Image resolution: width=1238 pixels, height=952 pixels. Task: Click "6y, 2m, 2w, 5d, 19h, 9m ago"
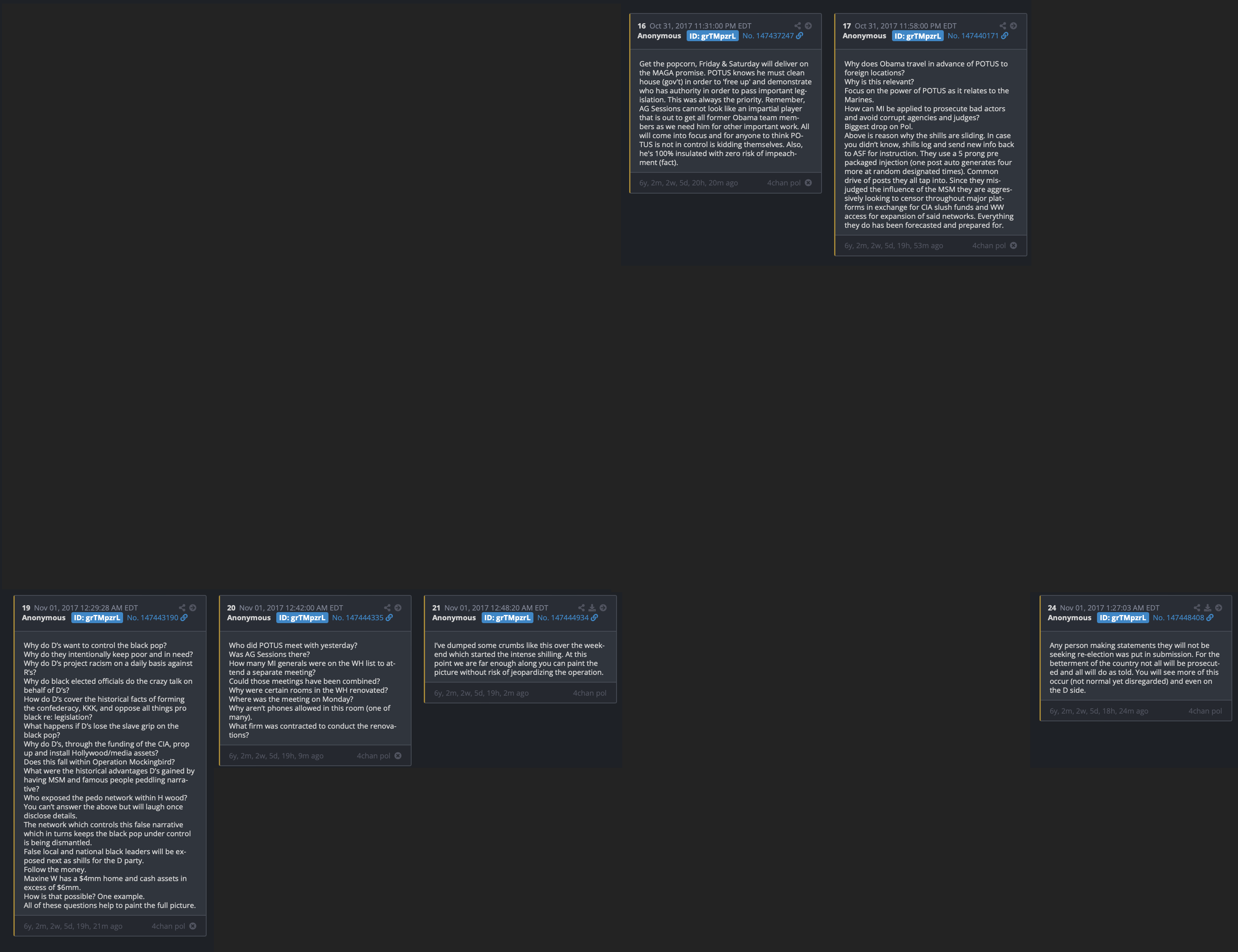pyautogui.click(x=276, y=756)
